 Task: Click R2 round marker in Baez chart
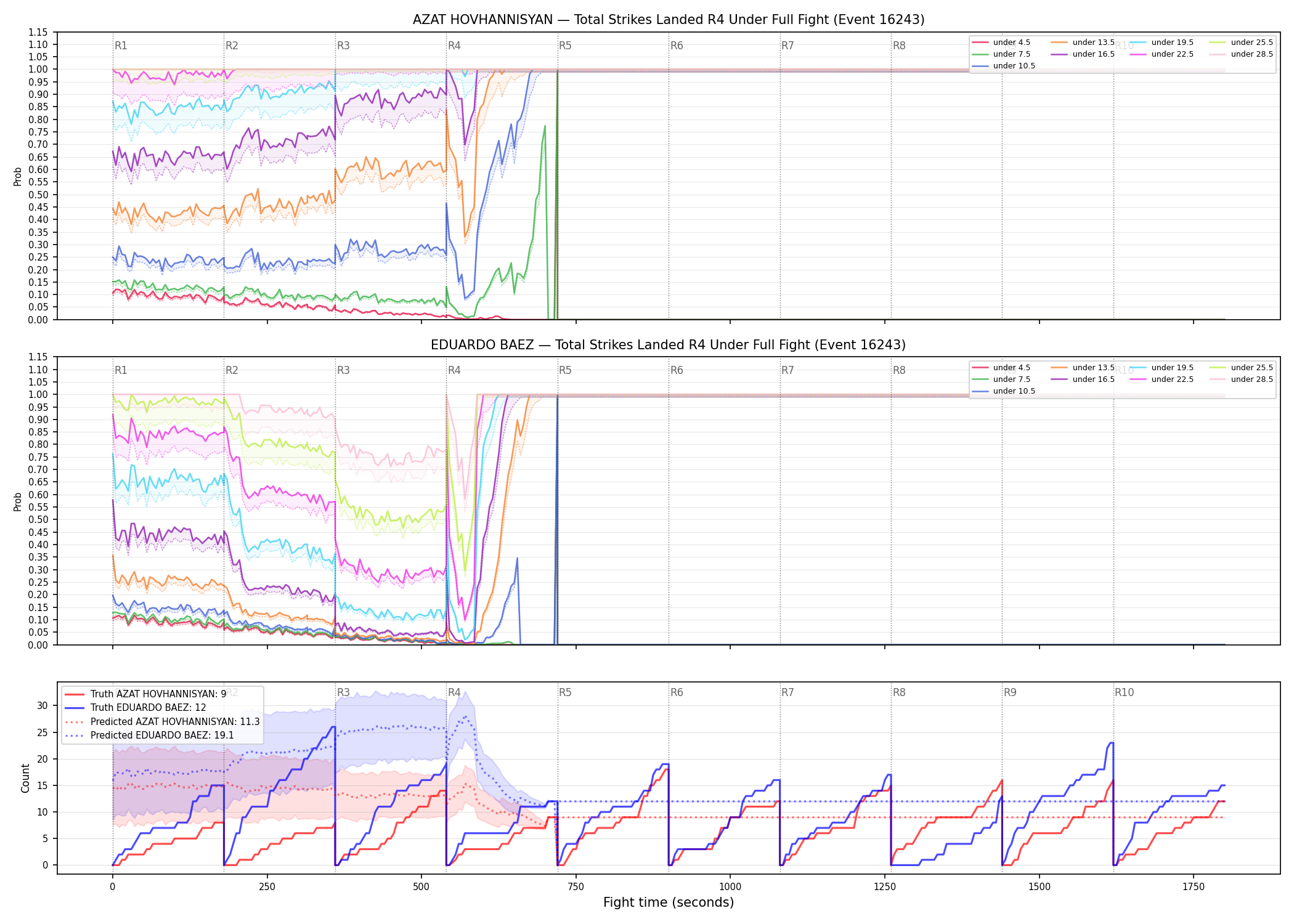(x=232, y=370)
